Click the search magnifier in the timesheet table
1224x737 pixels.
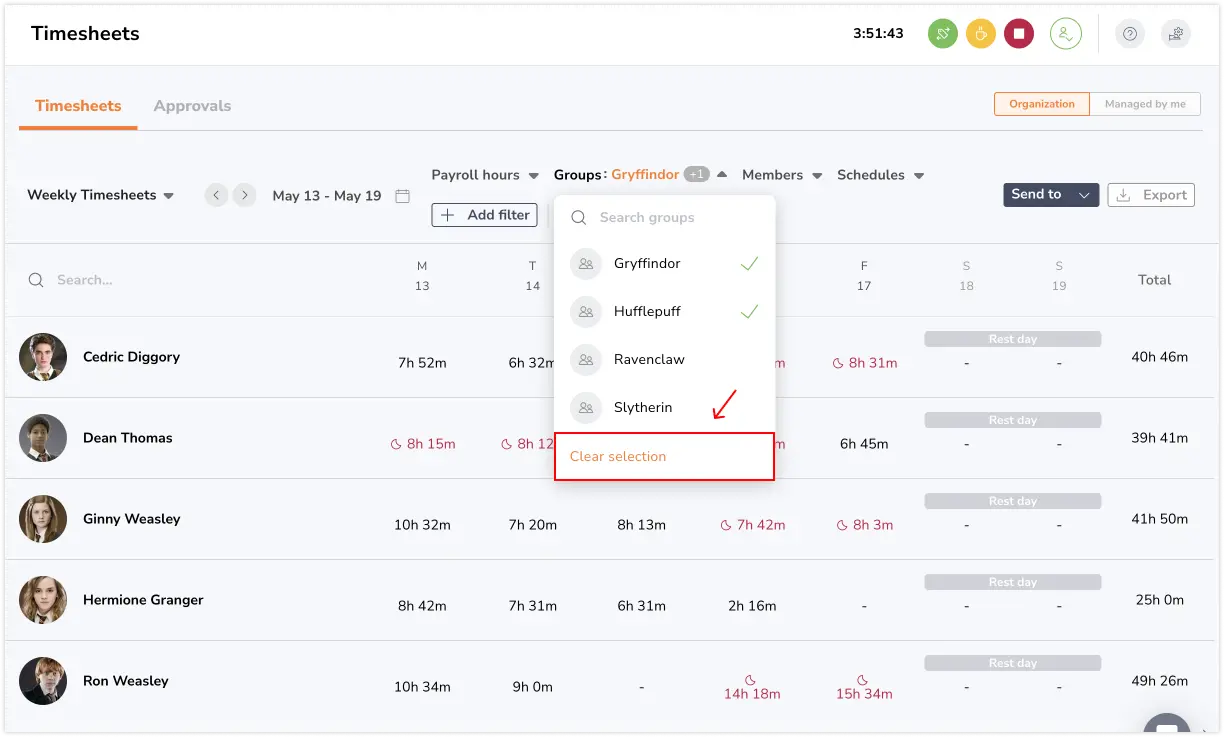pos(36,280)
